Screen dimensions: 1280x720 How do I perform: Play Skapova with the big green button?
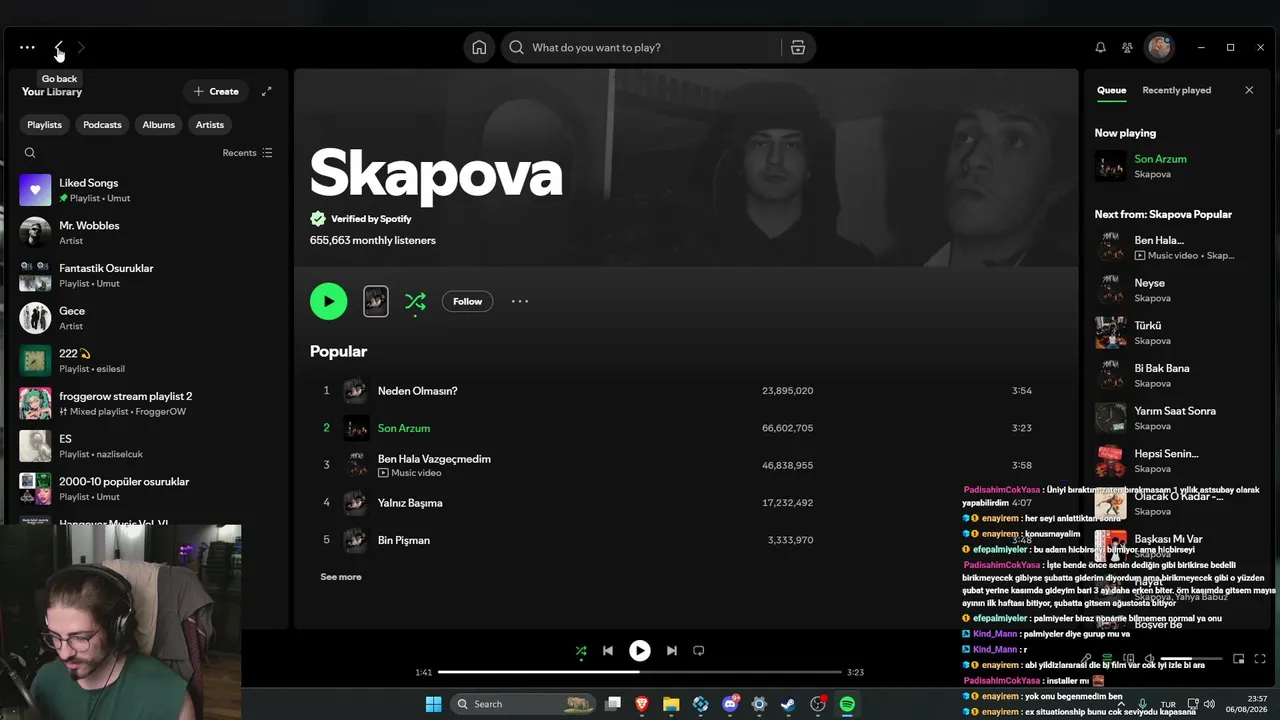[328, 301]
